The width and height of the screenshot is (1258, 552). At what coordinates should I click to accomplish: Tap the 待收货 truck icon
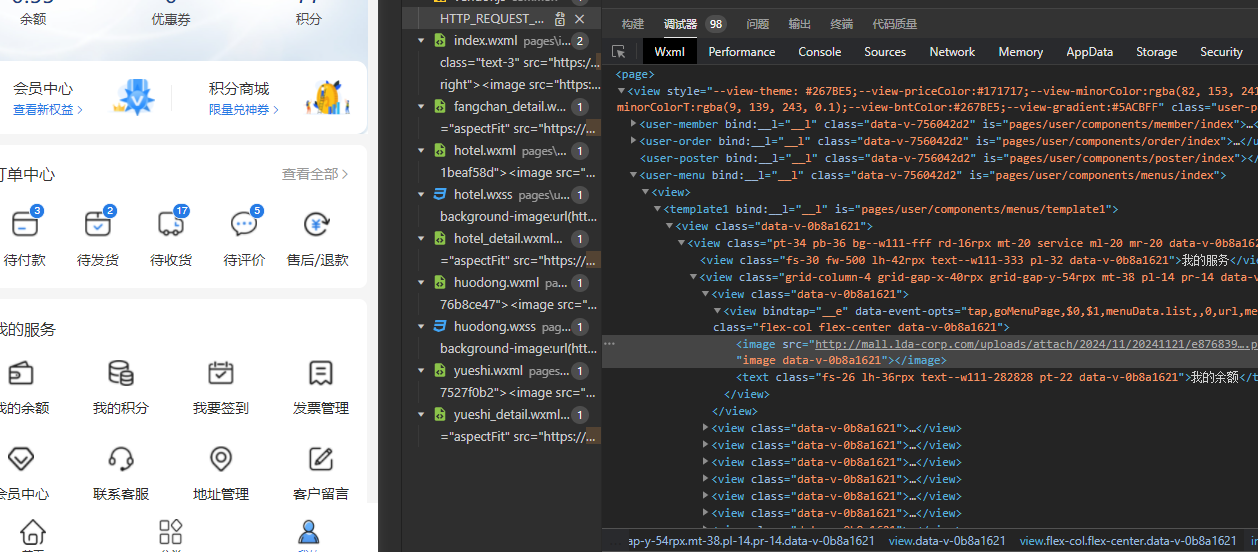click(x=171, y=224)
